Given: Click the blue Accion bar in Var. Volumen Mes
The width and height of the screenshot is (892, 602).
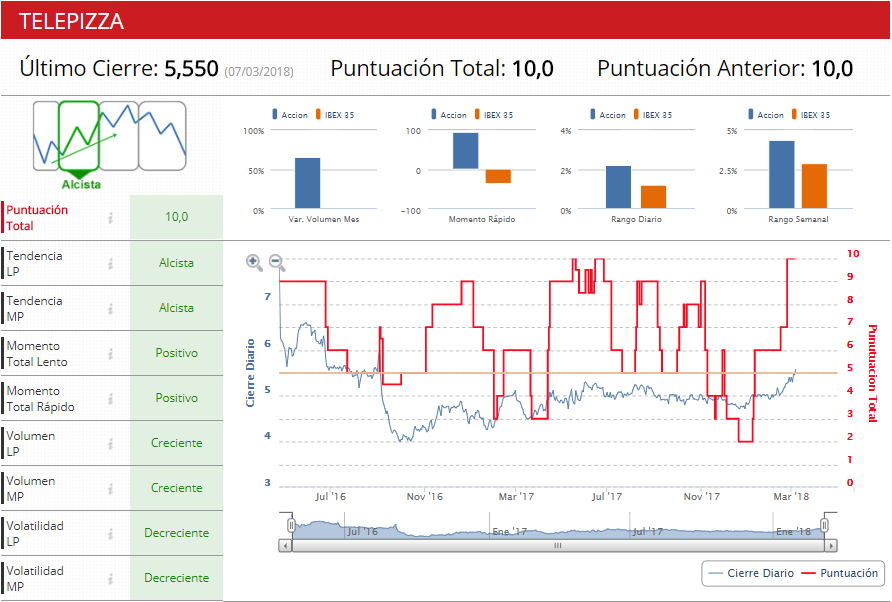Looking at the screenshot, I should coord(307,182).
